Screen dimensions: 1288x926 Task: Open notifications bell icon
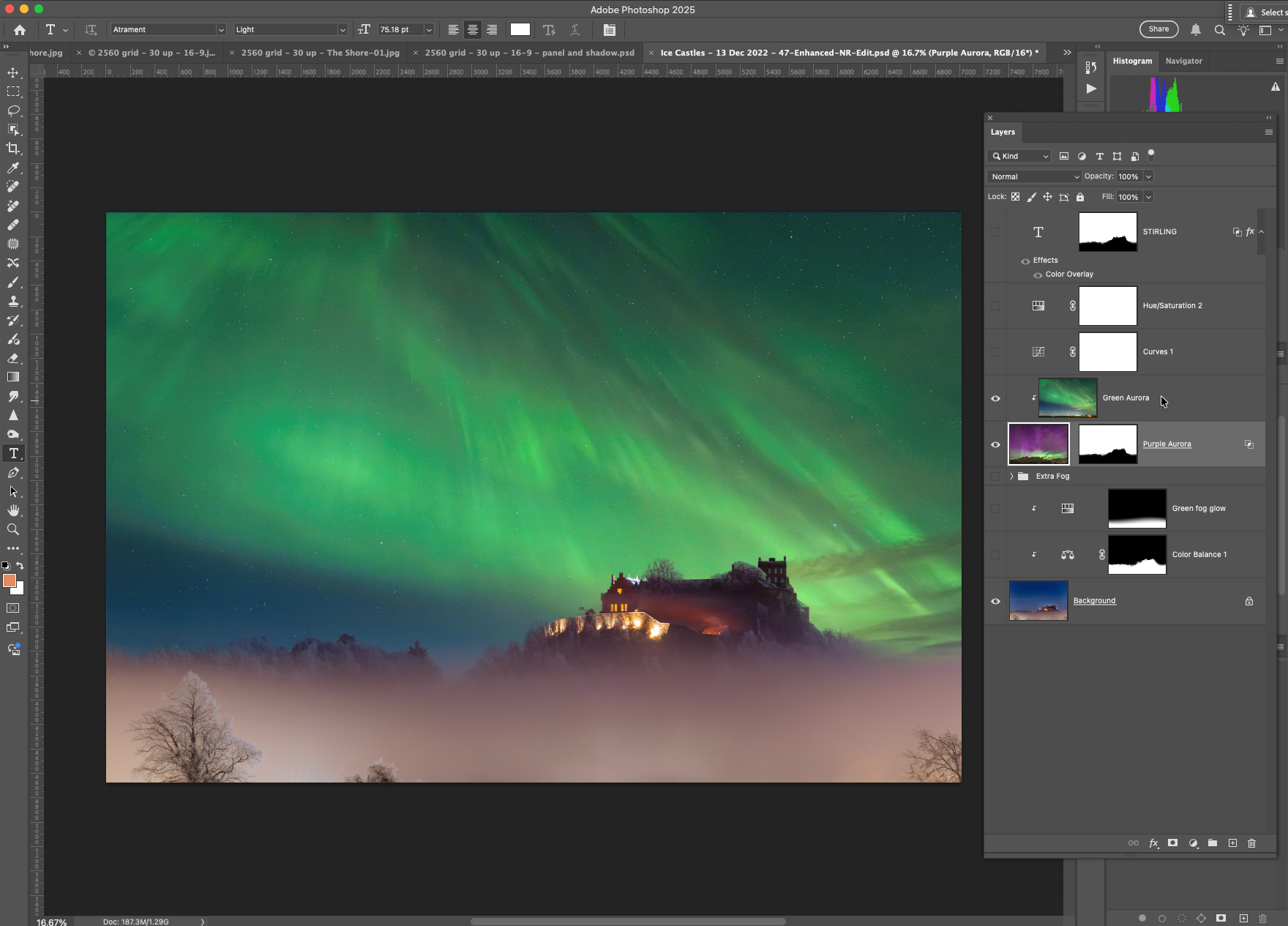click(x=1196, y=30)
